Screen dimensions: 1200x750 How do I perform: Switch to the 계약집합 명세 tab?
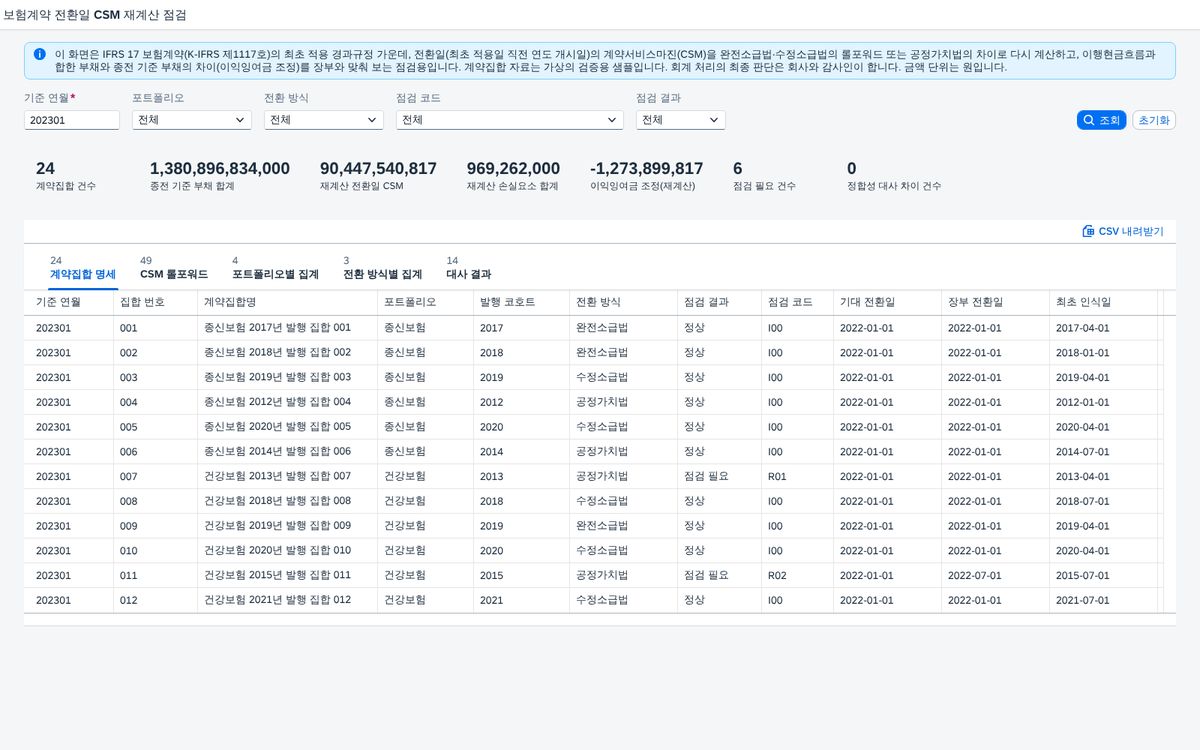[x=83, y=268]
